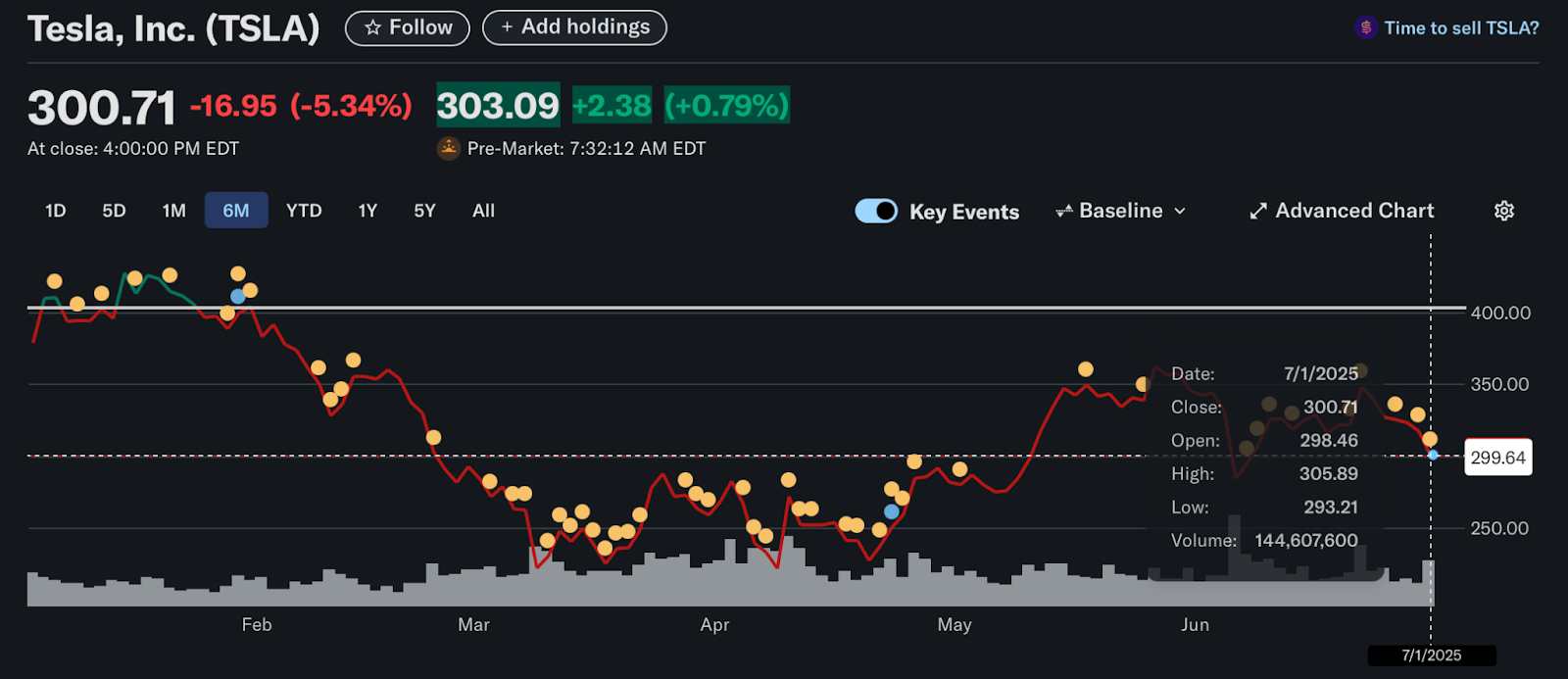Image resolution: width=1568 pixels, height=679 pixels.
Task: Click the 7/1/2025 date label below chart
Action: [x=1432, y=655]
